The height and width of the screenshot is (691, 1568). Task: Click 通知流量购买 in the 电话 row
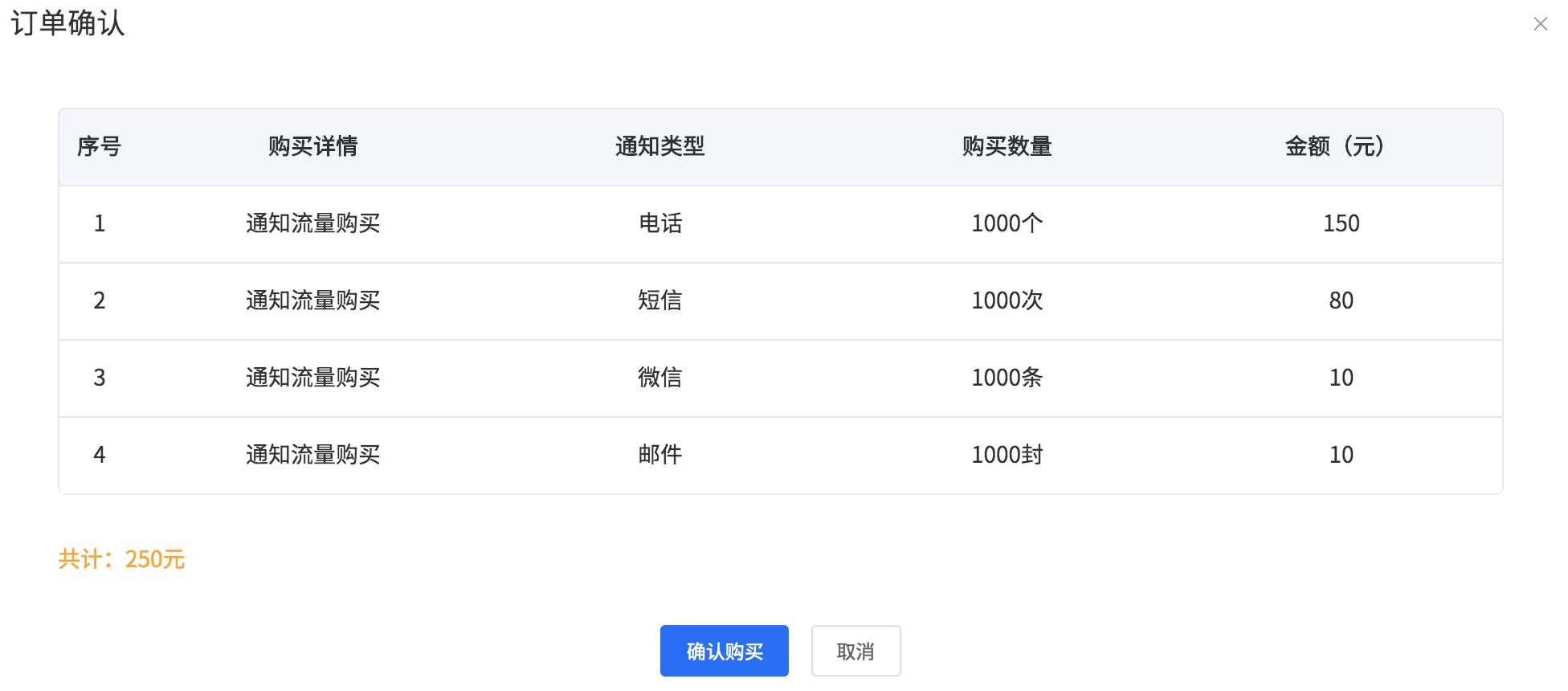[312, 223]
